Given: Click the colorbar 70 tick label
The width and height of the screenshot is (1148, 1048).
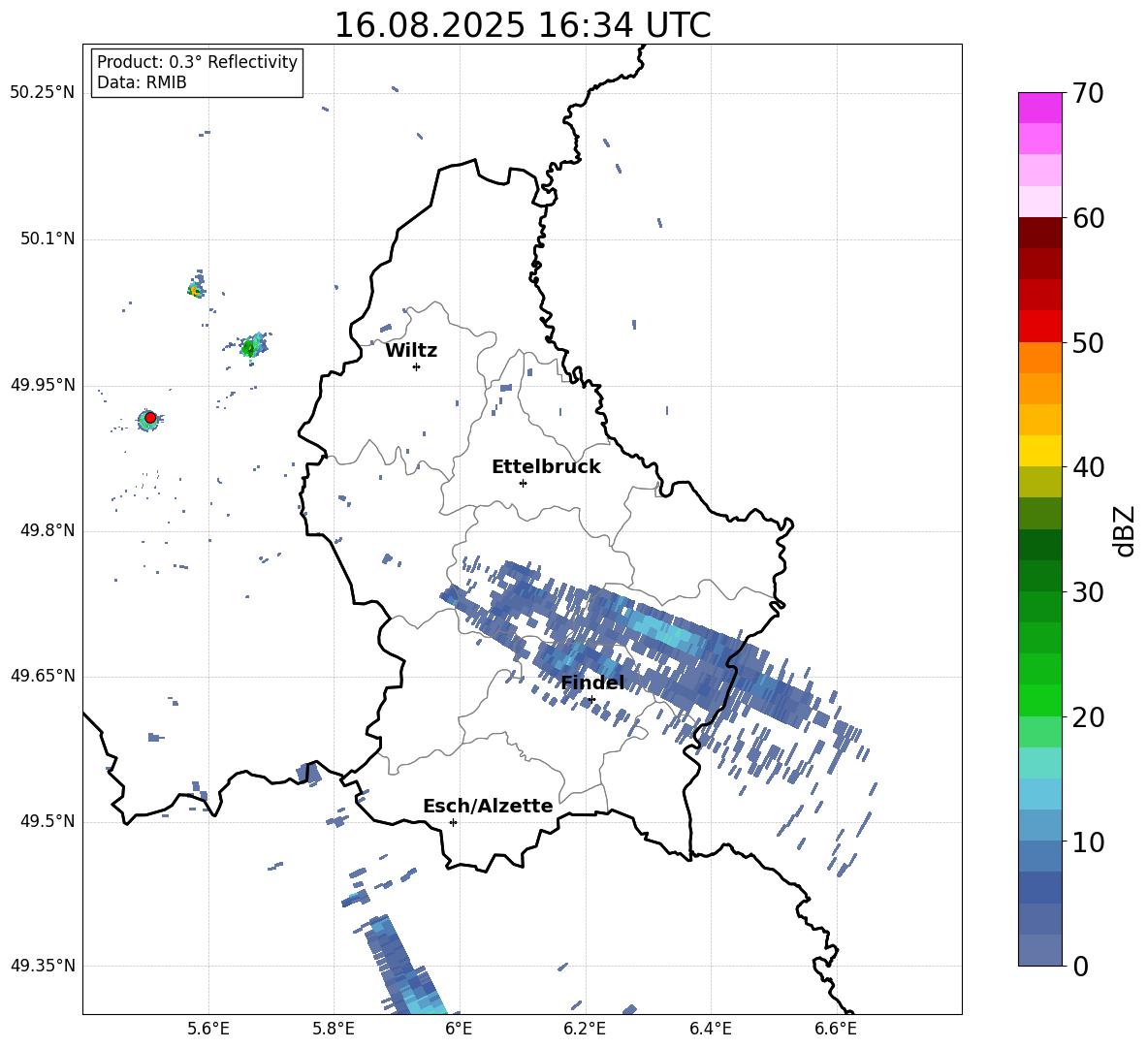Looking at the screenshot, I should pyautogui.click(x=1088, y=93).
